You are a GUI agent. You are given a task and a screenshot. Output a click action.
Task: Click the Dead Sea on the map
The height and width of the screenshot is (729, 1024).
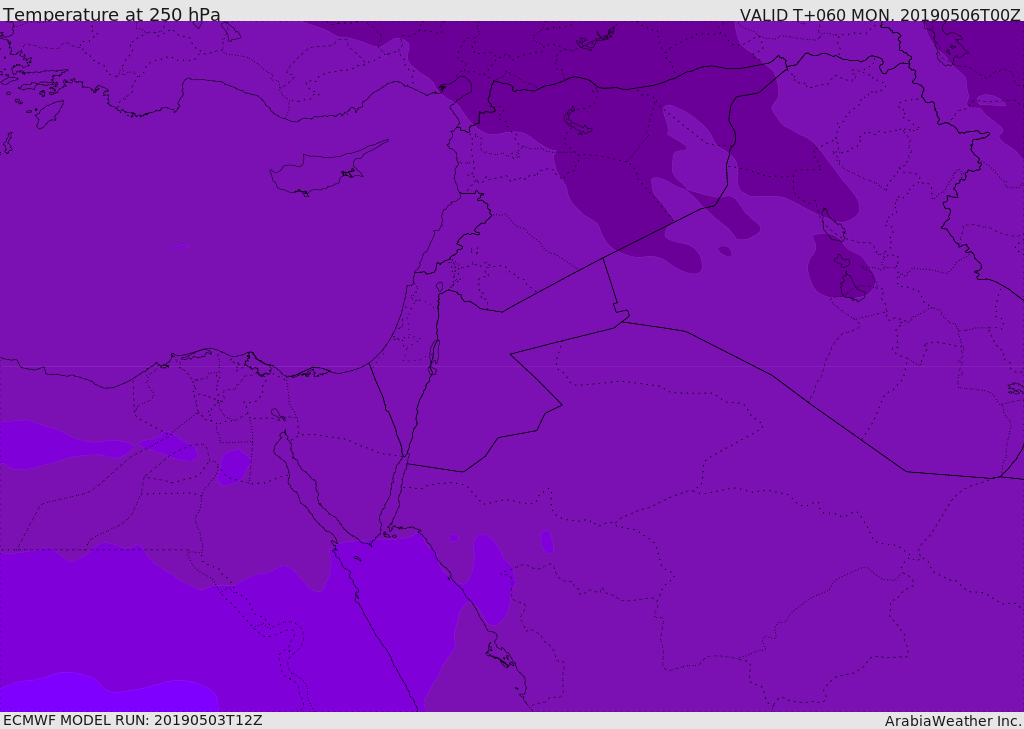pyautogui.click(x=434, y=355)
